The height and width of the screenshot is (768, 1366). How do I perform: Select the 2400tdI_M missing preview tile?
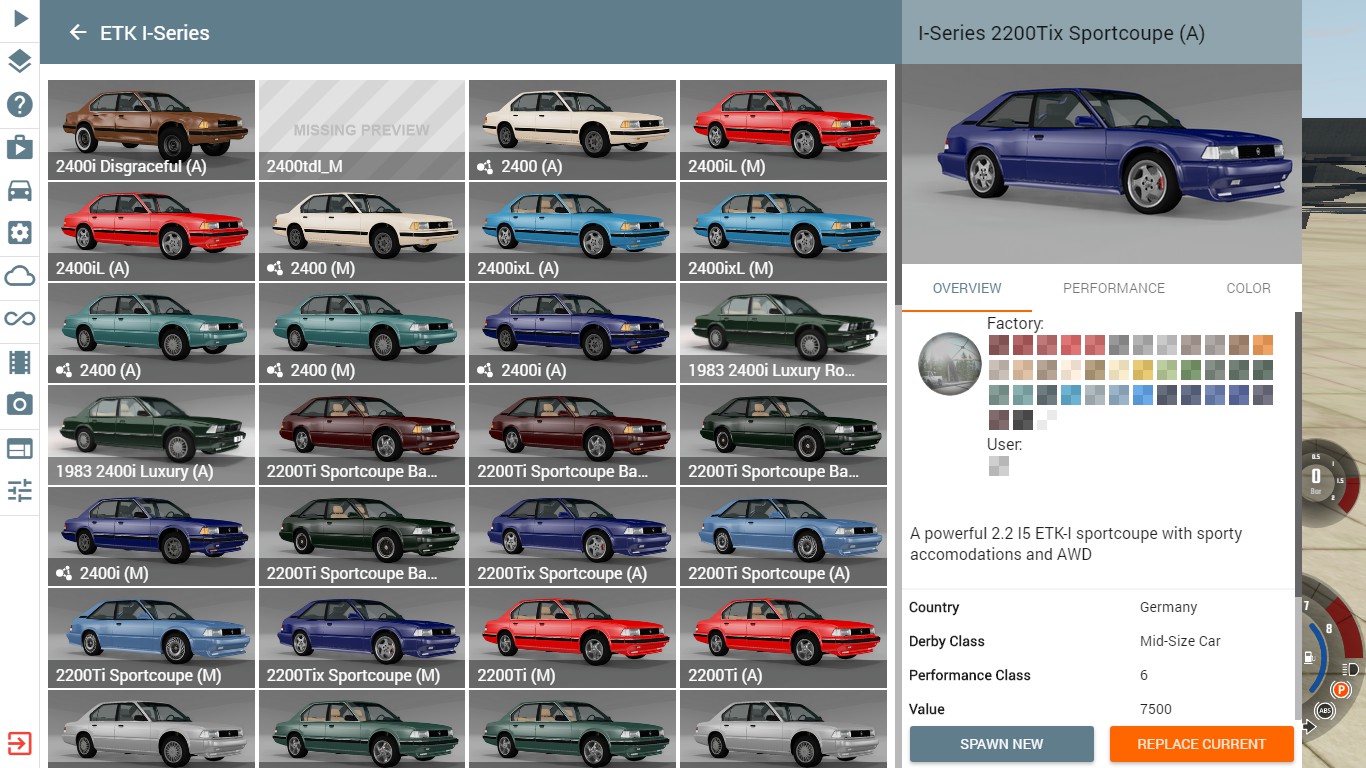click(x=362, y=130)
